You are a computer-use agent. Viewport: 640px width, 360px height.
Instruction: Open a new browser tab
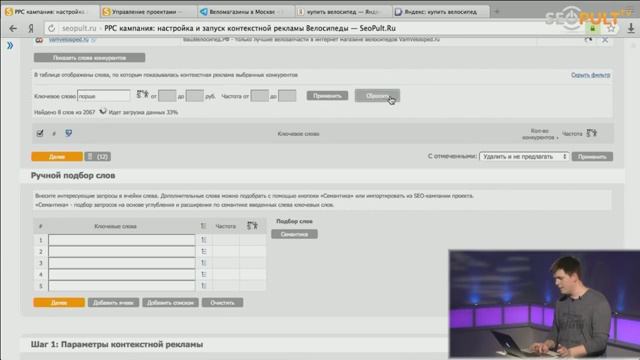coord(497,12)
